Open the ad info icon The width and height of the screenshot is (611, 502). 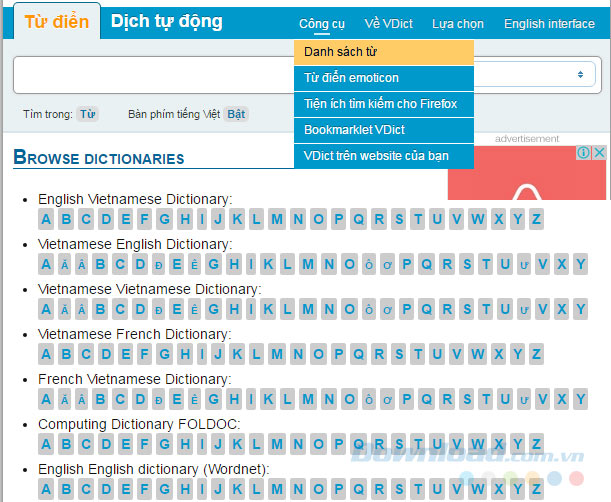583,152
